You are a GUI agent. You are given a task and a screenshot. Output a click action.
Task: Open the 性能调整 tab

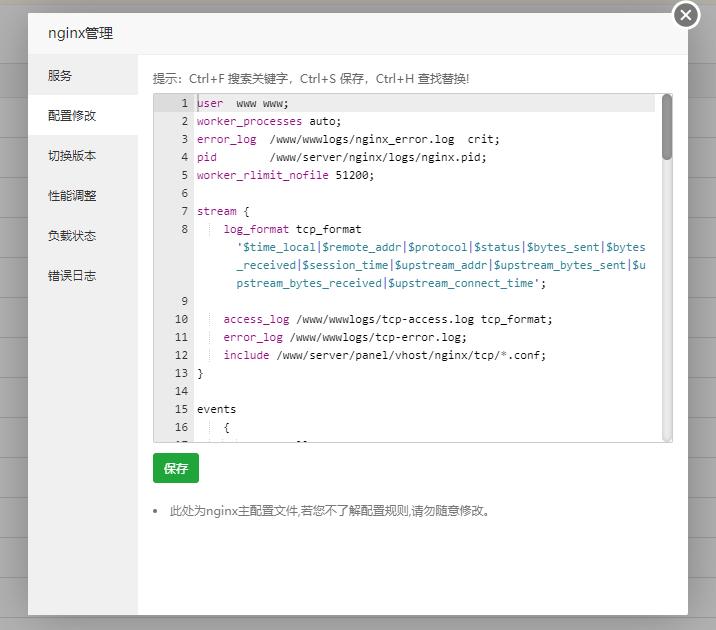72,196
